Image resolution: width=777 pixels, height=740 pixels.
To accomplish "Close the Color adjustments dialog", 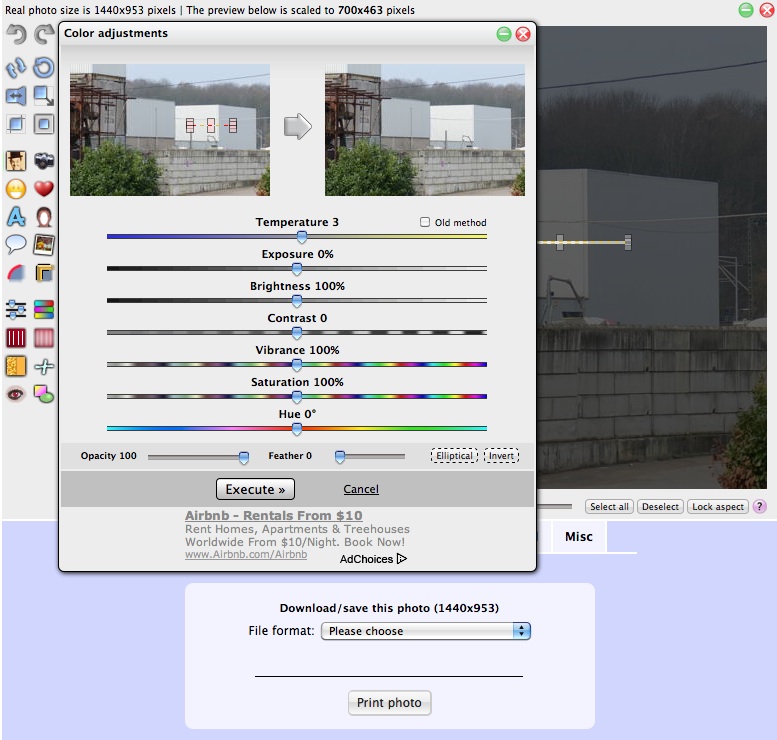I will 523,34.
